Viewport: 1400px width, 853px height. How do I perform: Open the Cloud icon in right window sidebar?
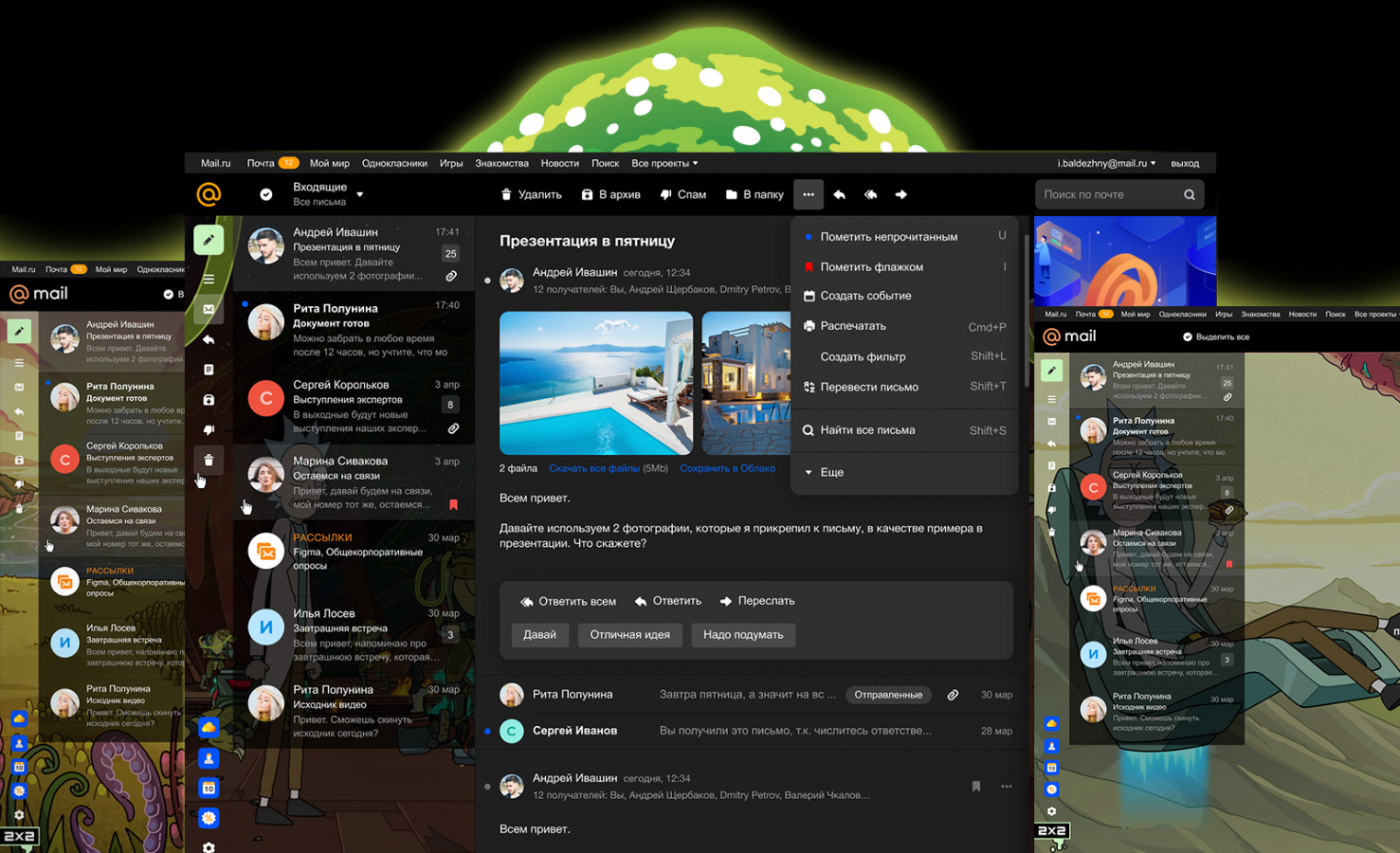click(x=1051, y=723)
